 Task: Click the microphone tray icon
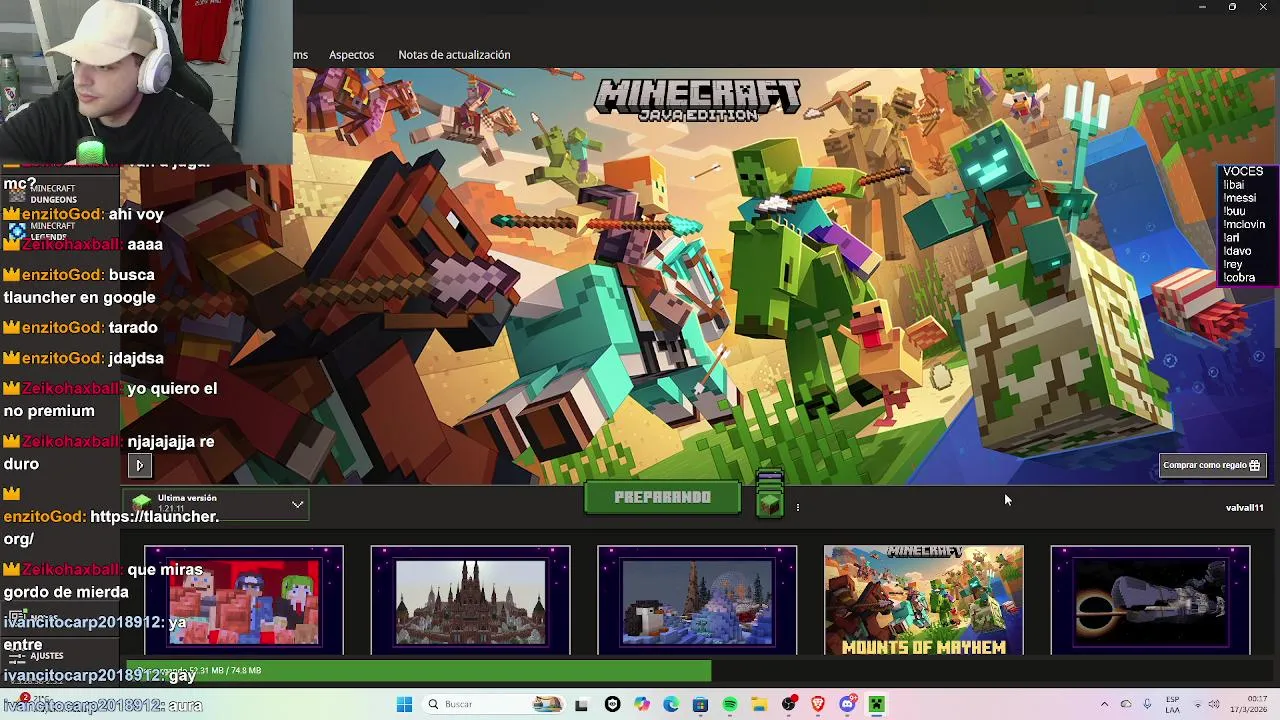(x=1147, y=704)
